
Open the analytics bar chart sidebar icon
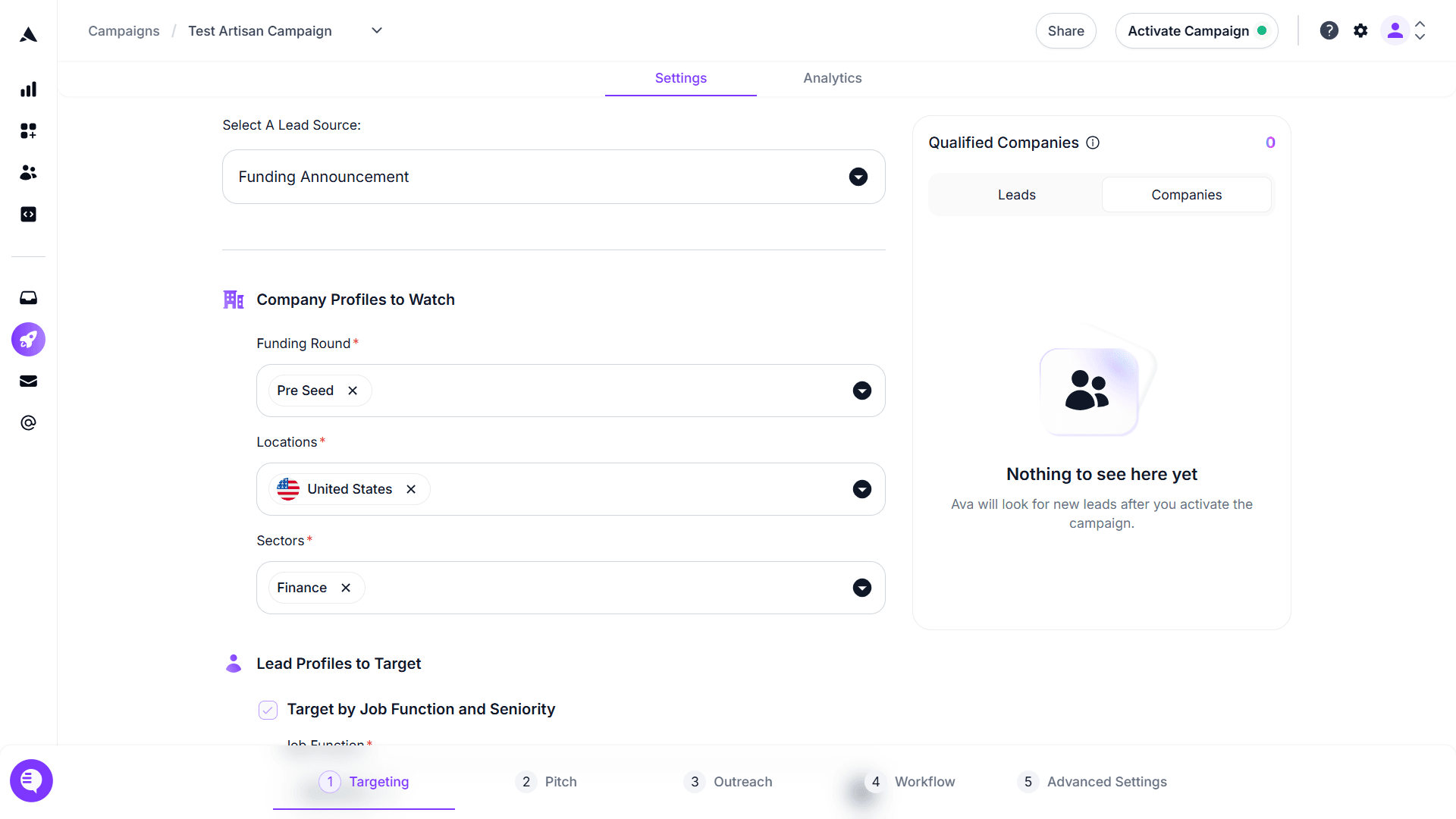tap(28, 89)
